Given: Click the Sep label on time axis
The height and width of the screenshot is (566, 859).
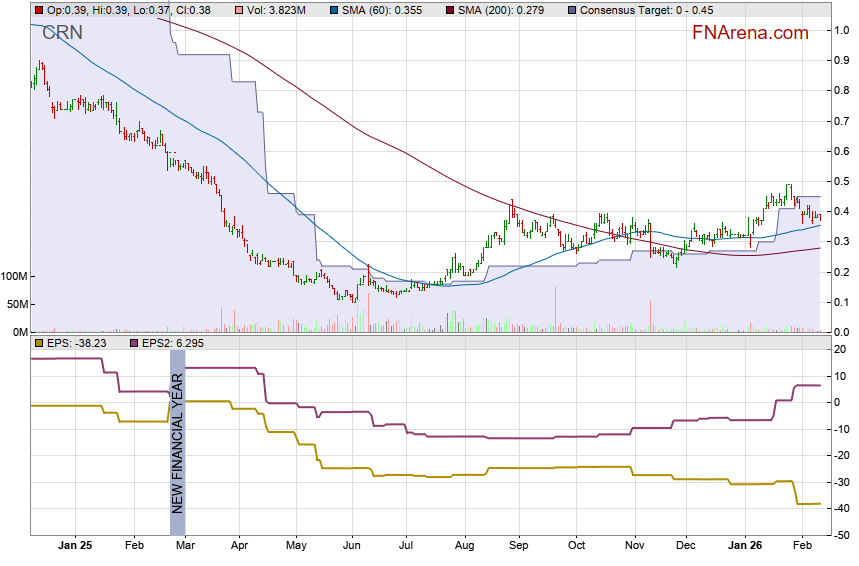Looking at the screenshot, I should click(518, 547).
